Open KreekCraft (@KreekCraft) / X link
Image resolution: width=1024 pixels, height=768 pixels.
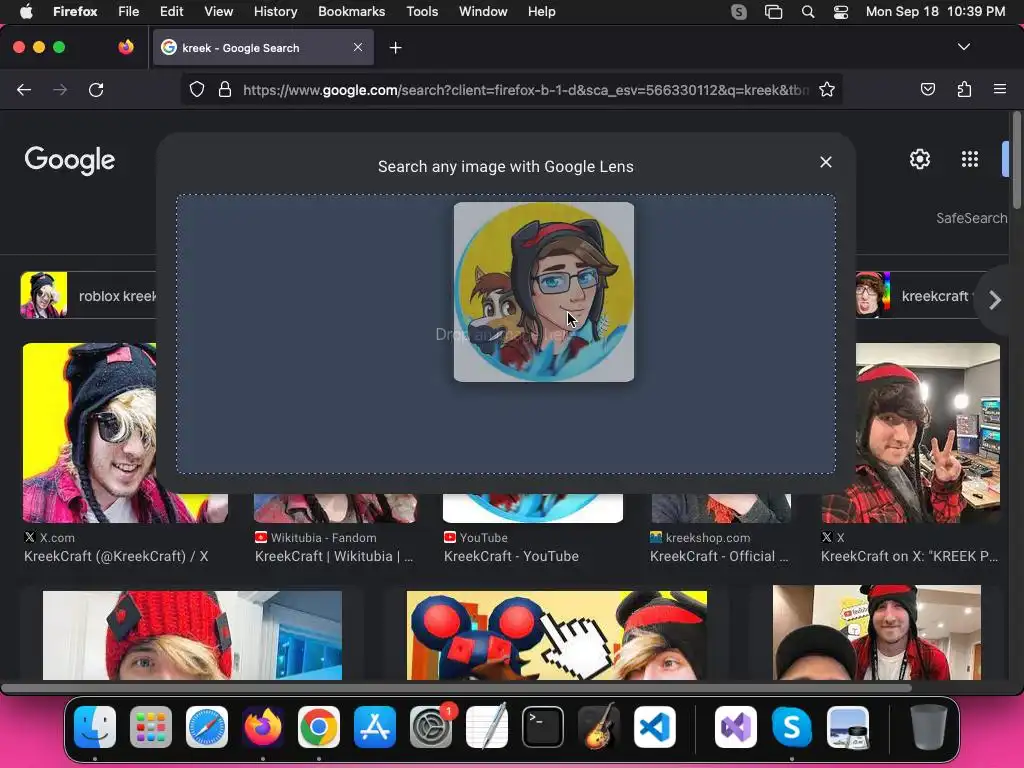[116, 556]
